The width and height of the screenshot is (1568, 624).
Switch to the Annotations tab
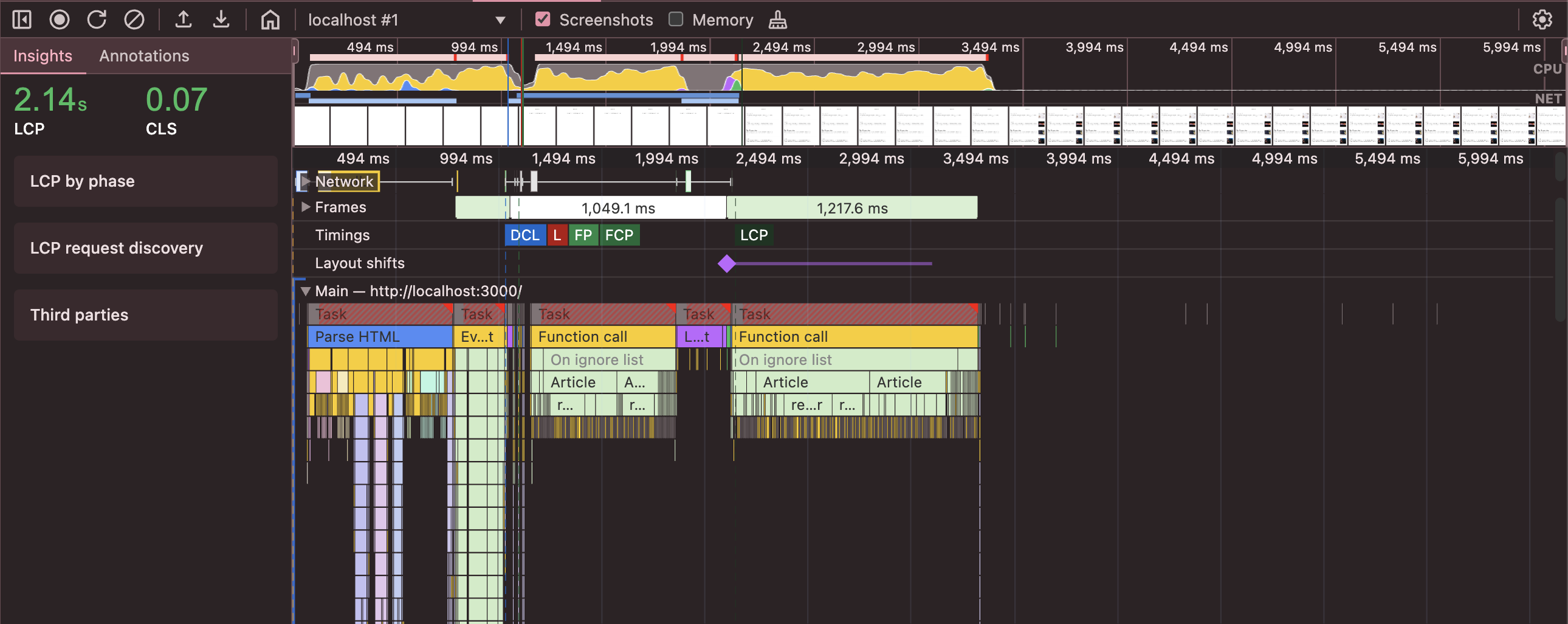click(144, 56)
